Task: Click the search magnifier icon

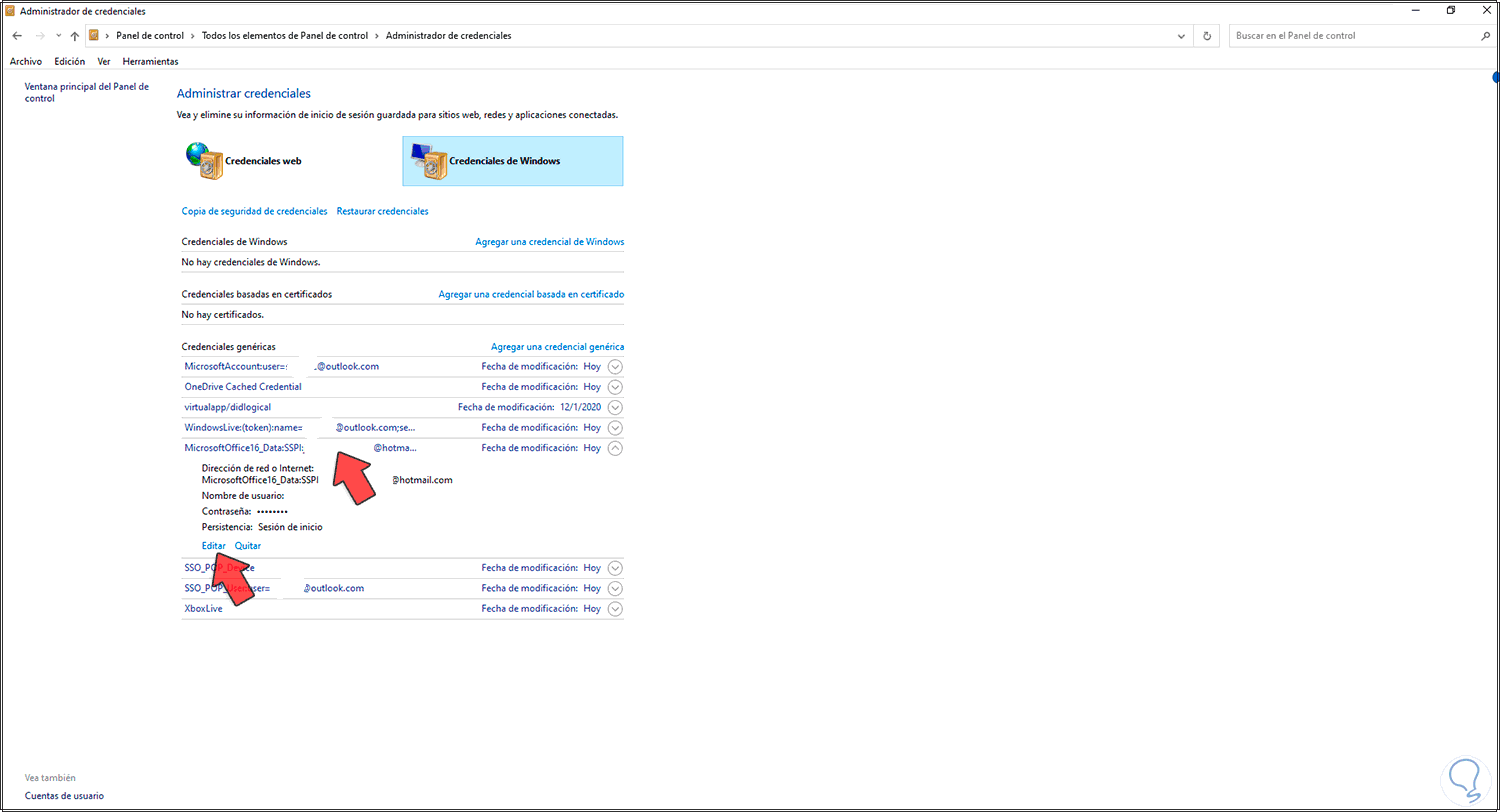Action: pyautogui.click(x=1485, y=36)
